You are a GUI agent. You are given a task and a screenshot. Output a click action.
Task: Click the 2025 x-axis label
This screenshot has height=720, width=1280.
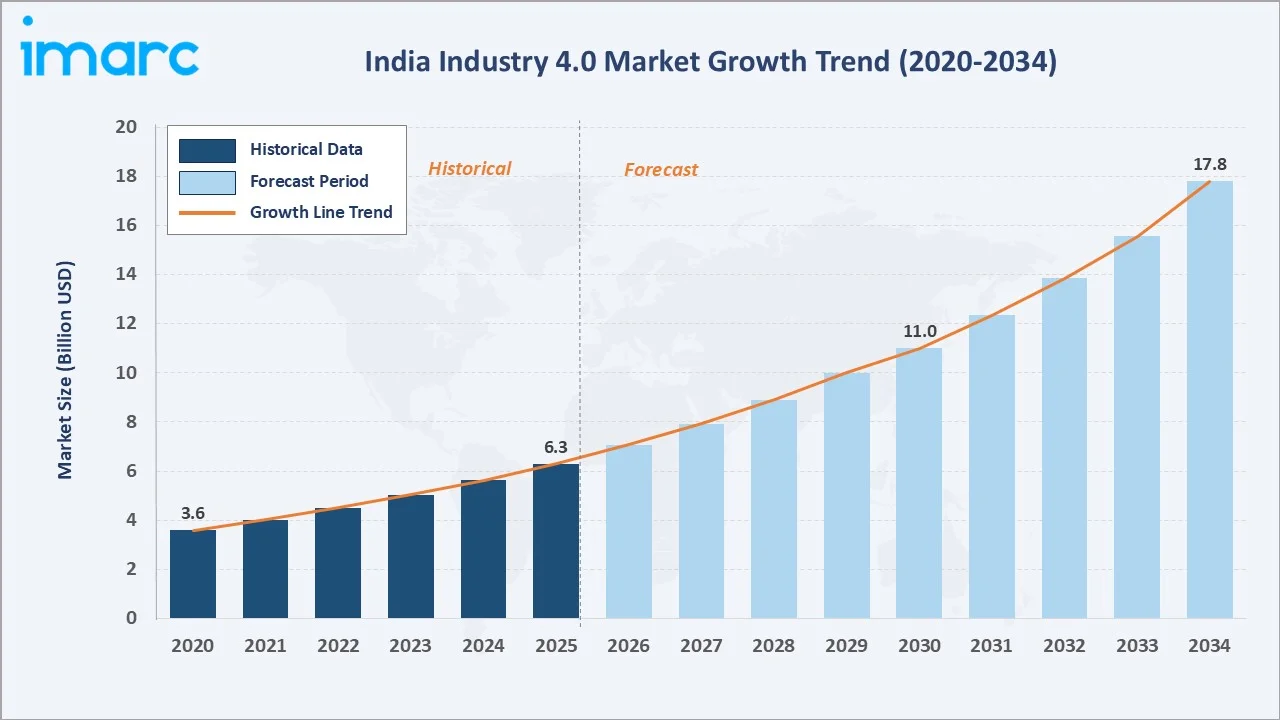click(556, 646)
